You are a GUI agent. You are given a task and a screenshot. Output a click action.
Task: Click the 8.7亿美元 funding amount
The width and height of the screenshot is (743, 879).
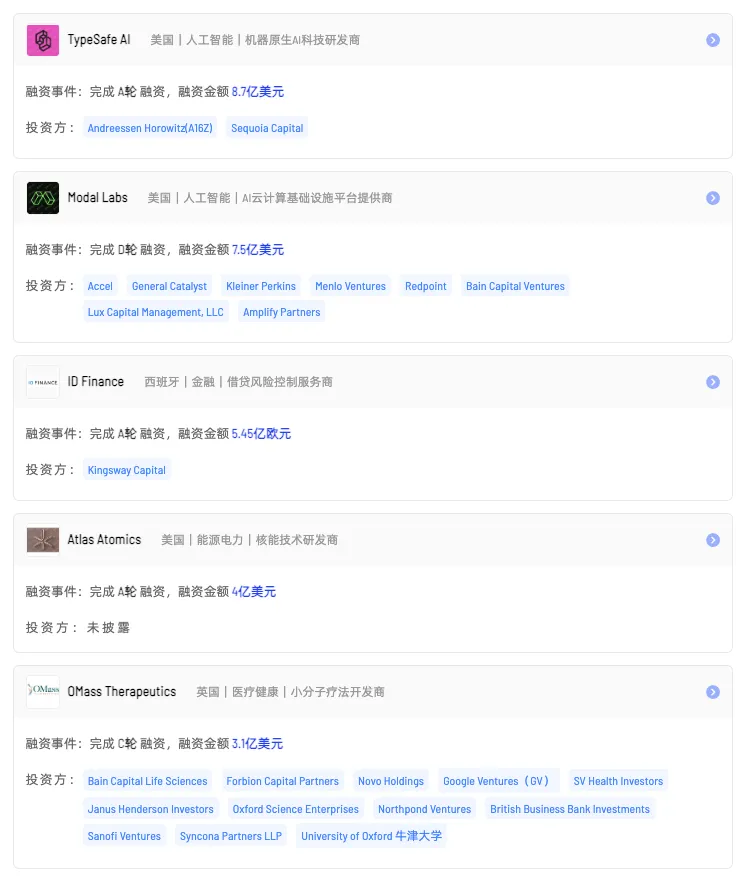pyautogui.click(x=258, y=91)
